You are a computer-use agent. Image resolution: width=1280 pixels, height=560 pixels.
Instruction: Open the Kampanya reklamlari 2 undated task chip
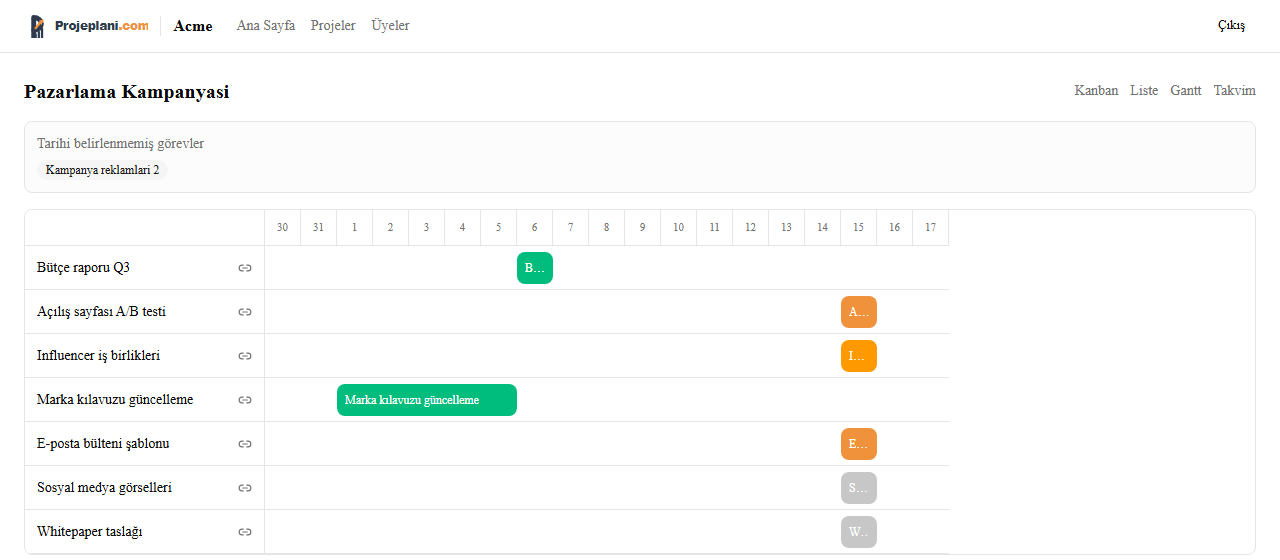tap(102, 170)
